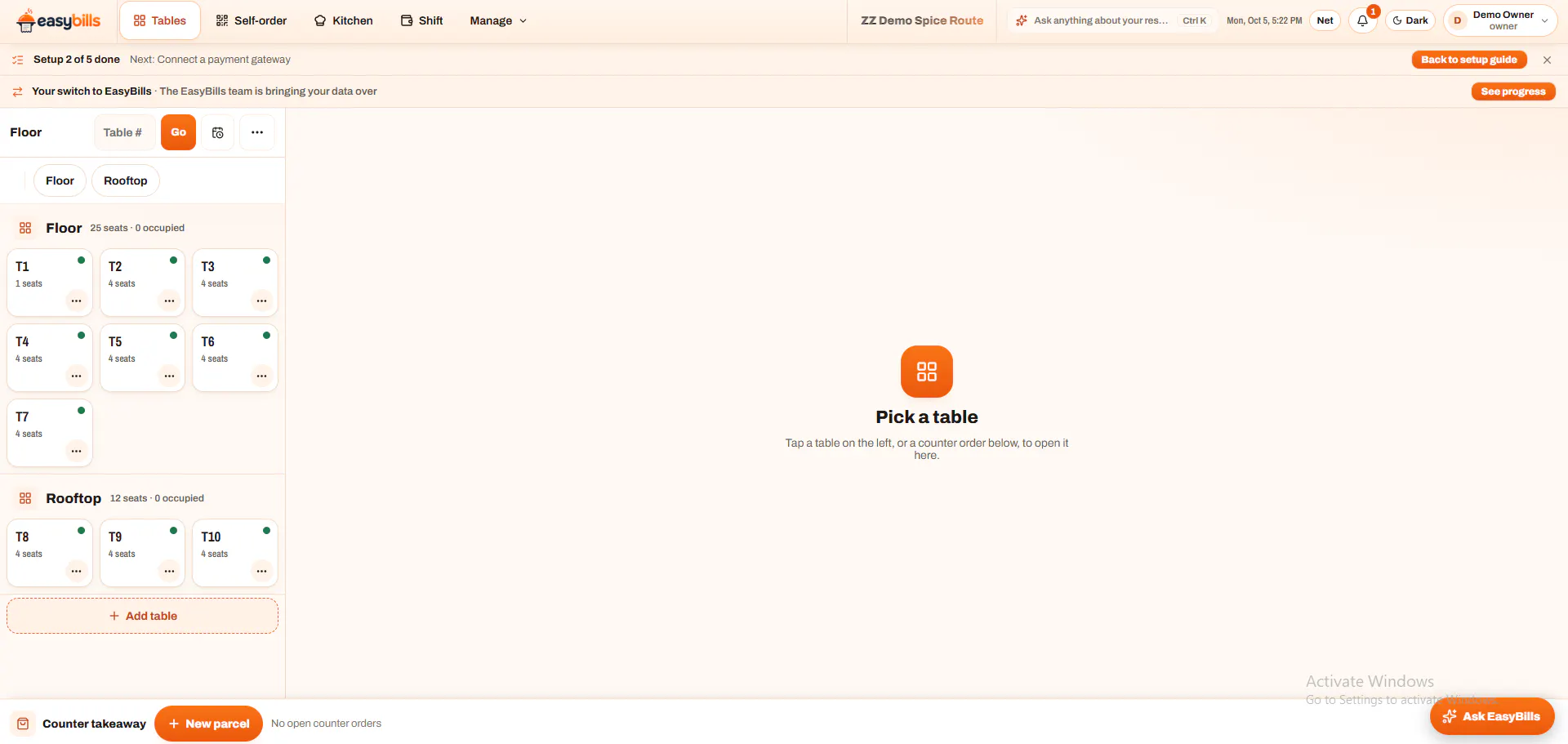Image resolution: width=1568 pixels, height=744 pixels.
Task: Open the three-dot menu on table T10
Action: (261, 571)
